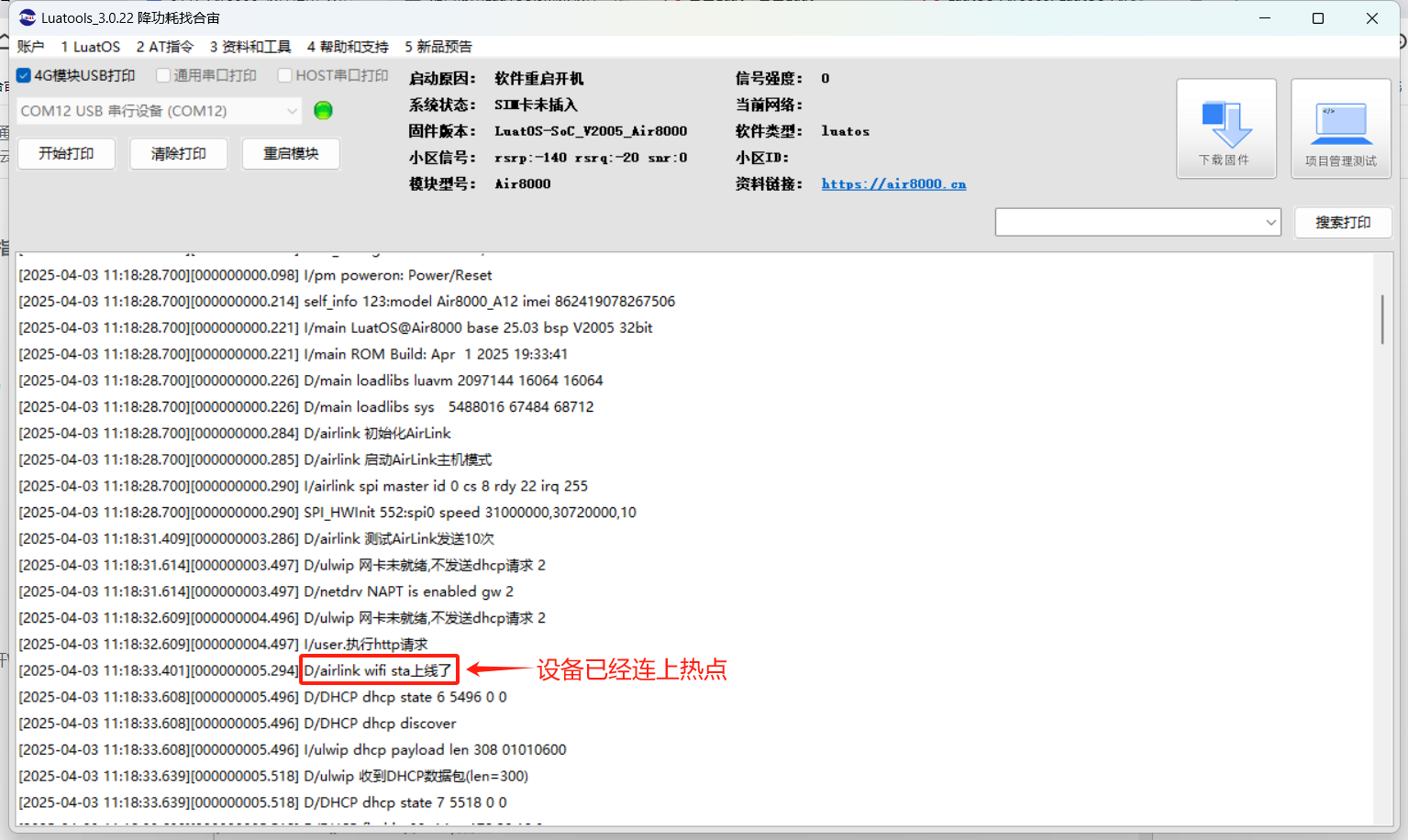Select log line 'D/DHCP dhcp discover'
This screenshot has height=840, width=1408.
[238, 724]
